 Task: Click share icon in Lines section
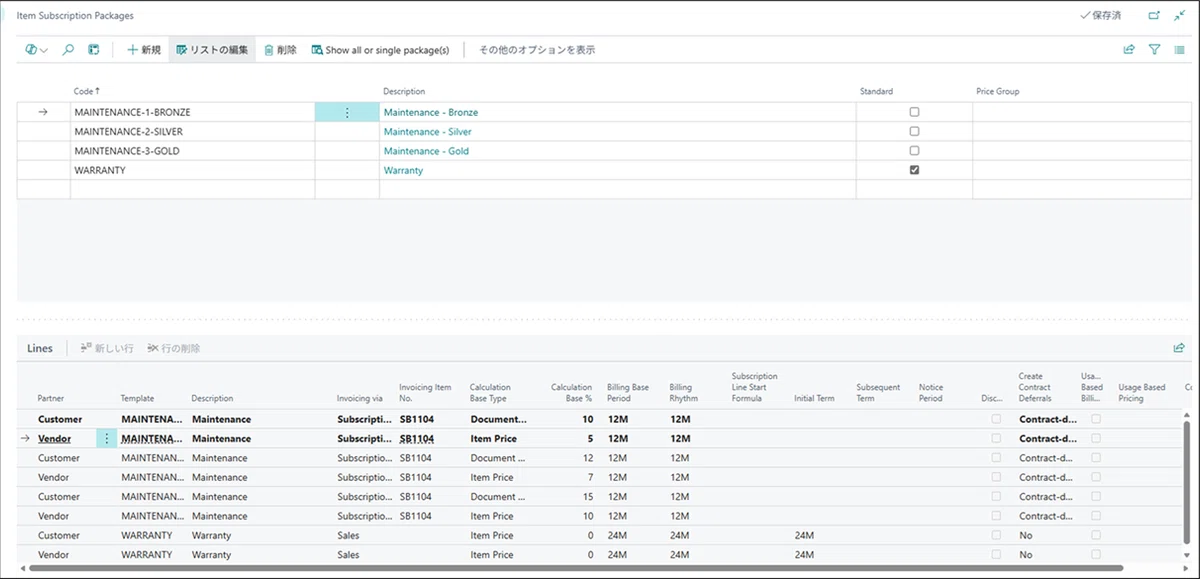[1179, 348]
